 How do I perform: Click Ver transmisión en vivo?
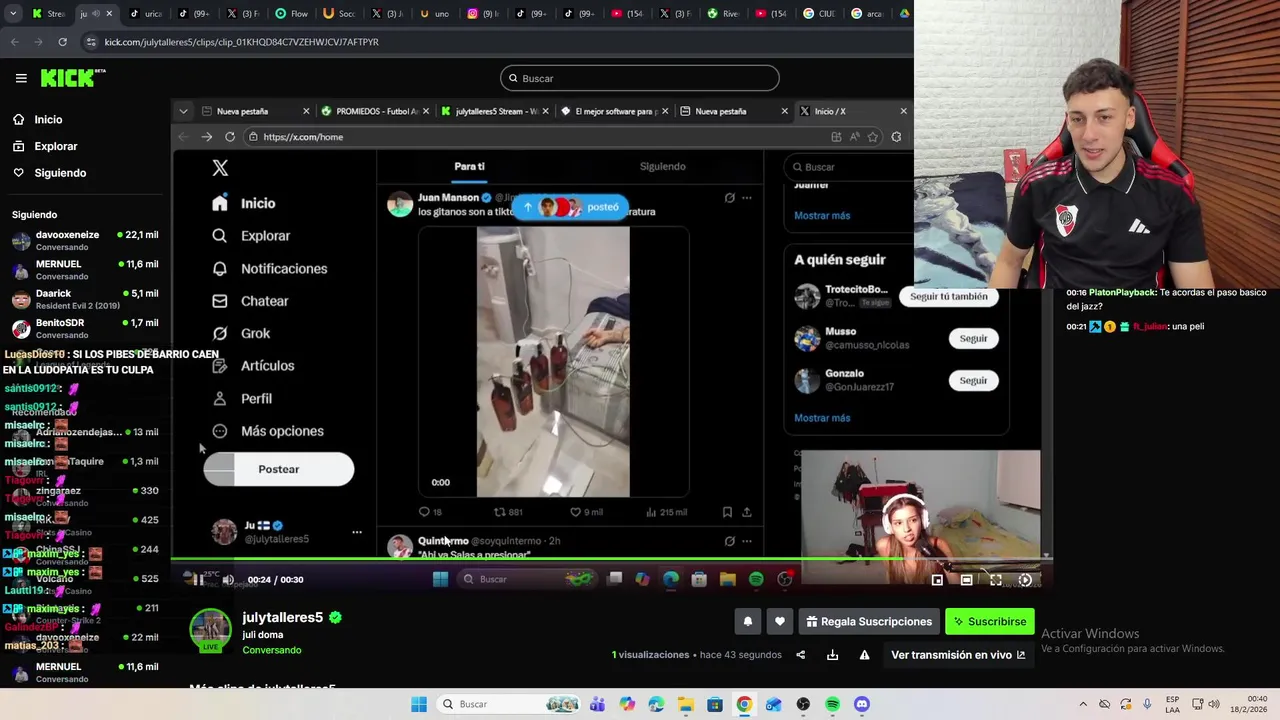(958, 655)
